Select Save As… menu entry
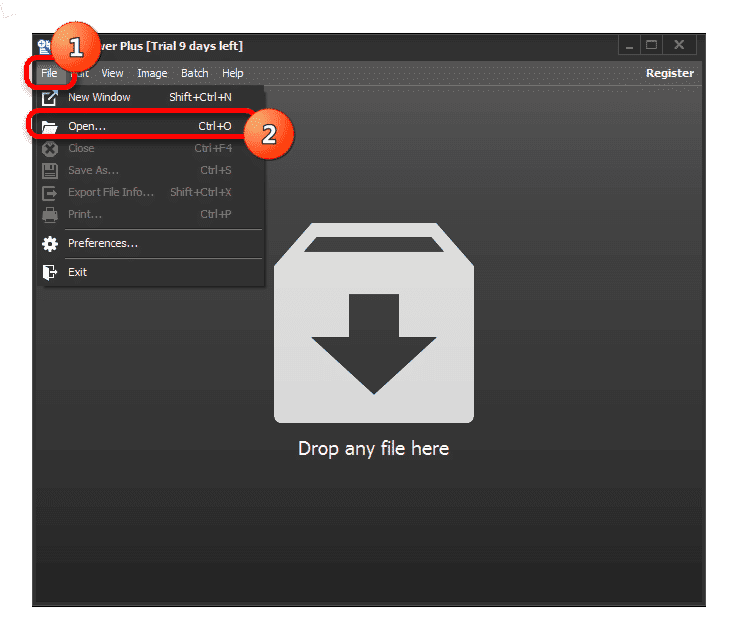The height and width of the screenshot is (640, 738). tap(151, 170)
